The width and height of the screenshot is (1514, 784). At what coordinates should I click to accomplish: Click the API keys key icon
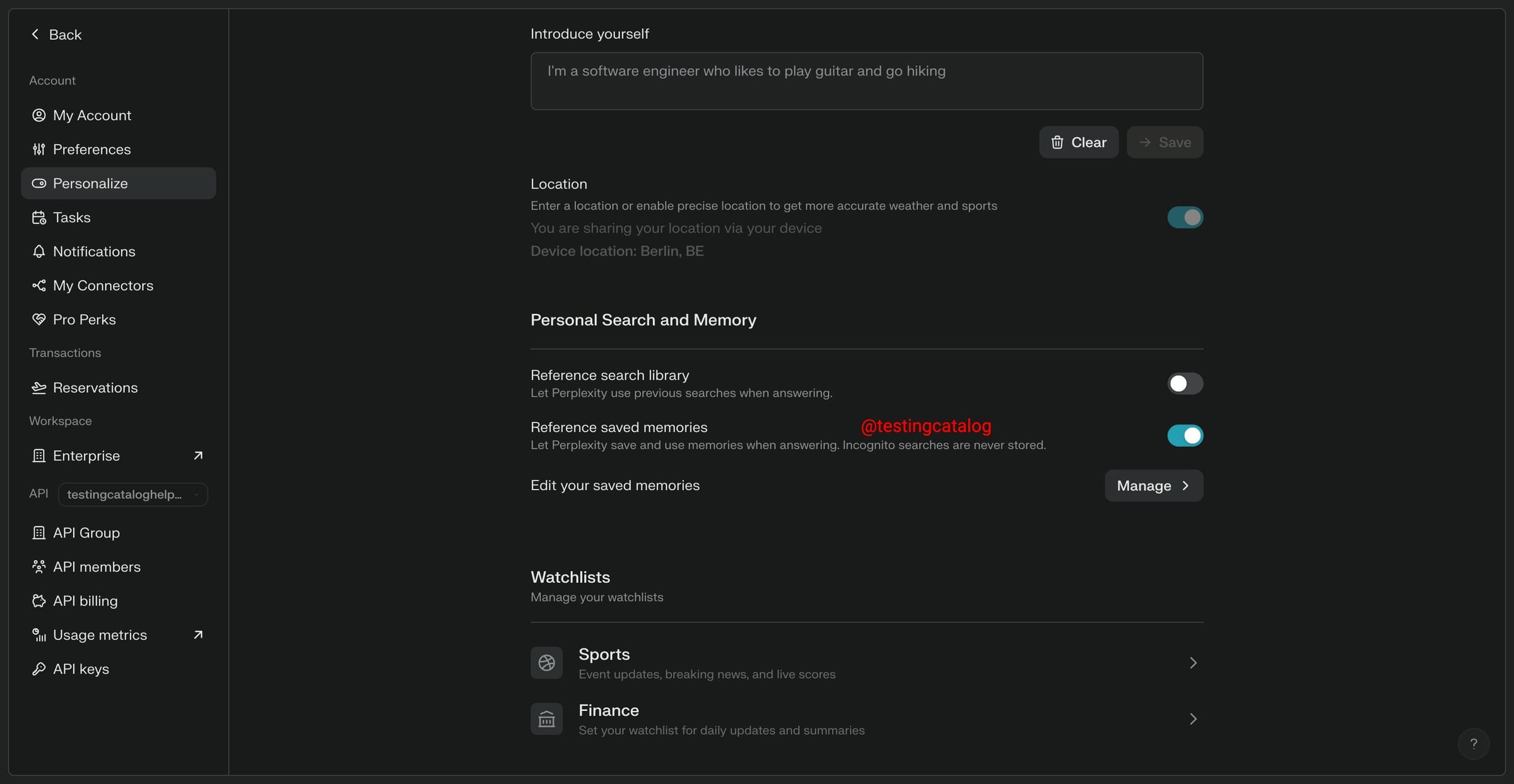(x=38, y=669)
